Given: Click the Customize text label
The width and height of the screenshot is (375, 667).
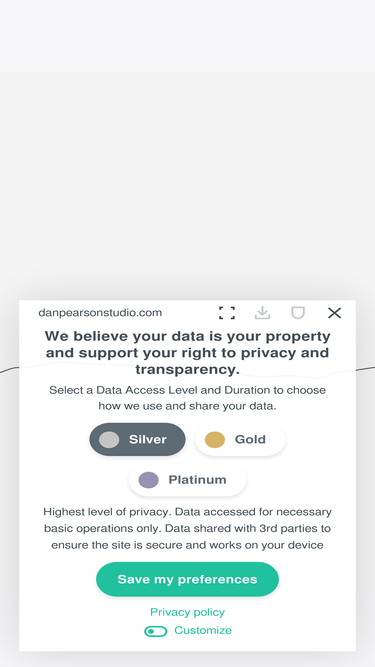Looking at the screenshot, I should click(203, 630).
